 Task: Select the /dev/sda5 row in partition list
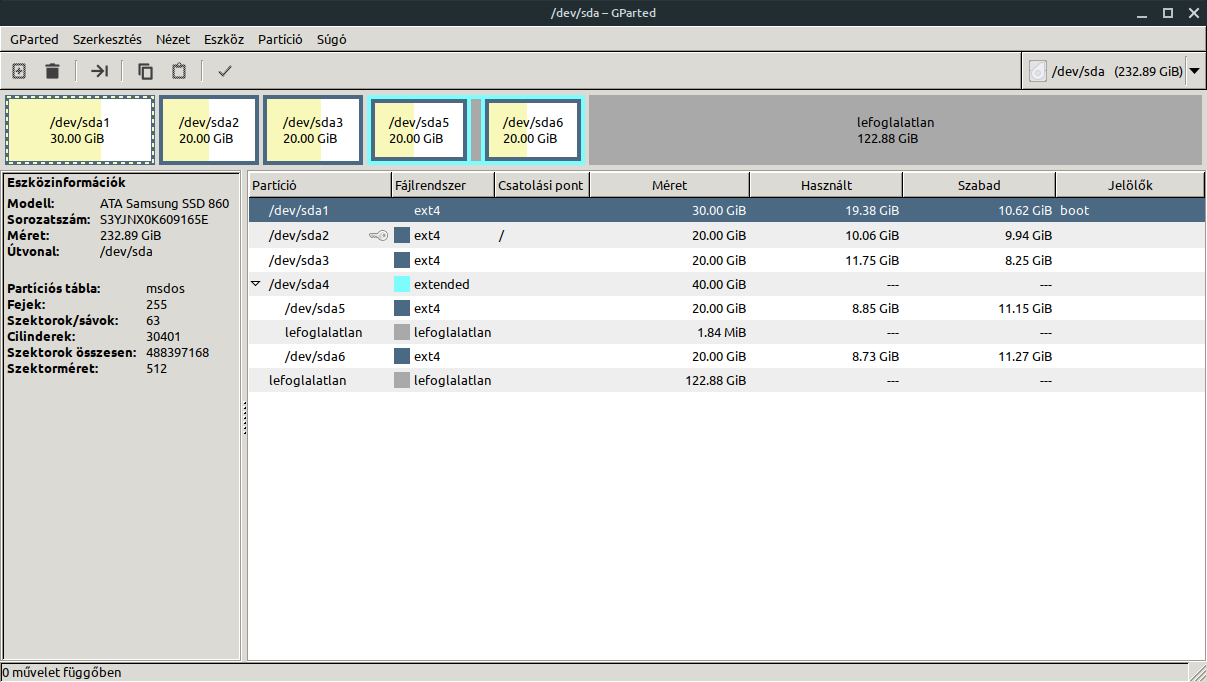(726, 308)
